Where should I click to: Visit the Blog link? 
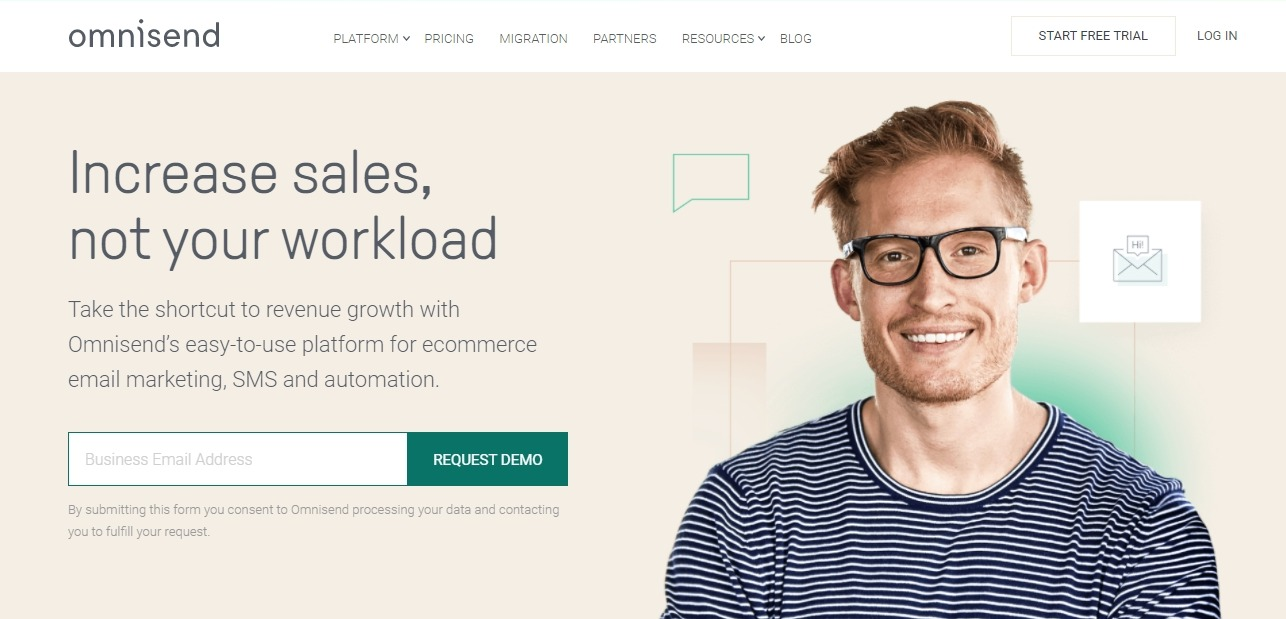click(x=796, y=39)
